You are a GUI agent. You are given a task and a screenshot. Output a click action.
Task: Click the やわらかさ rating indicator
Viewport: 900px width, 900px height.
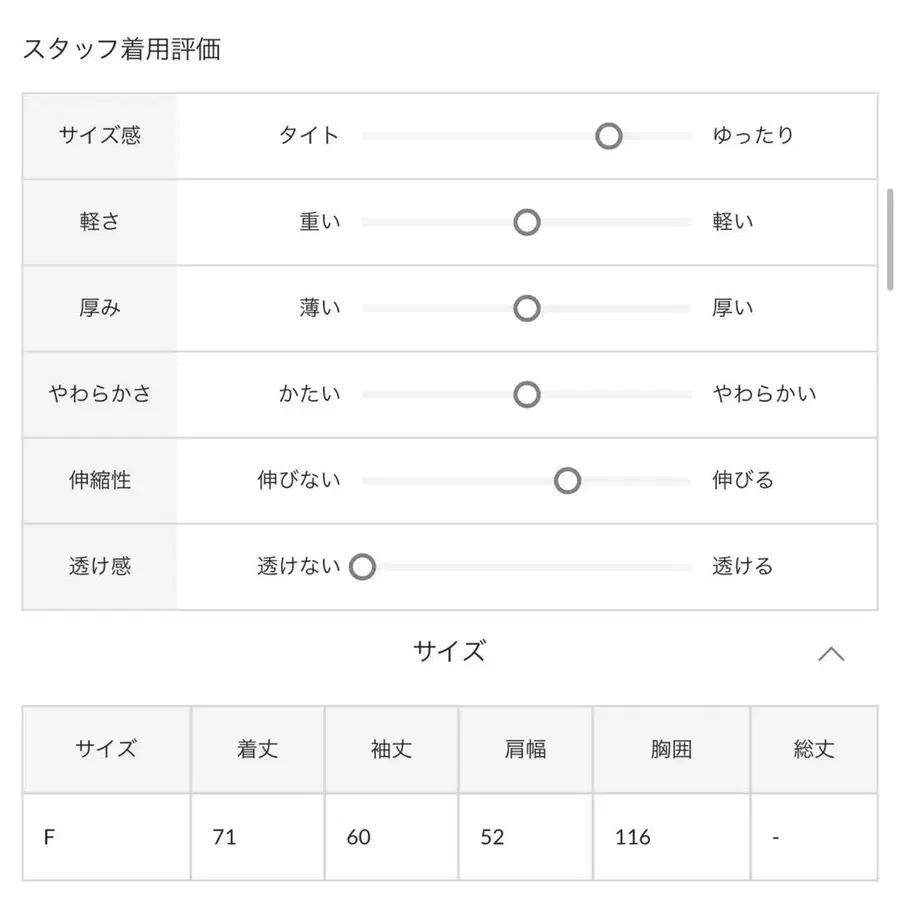526,394
